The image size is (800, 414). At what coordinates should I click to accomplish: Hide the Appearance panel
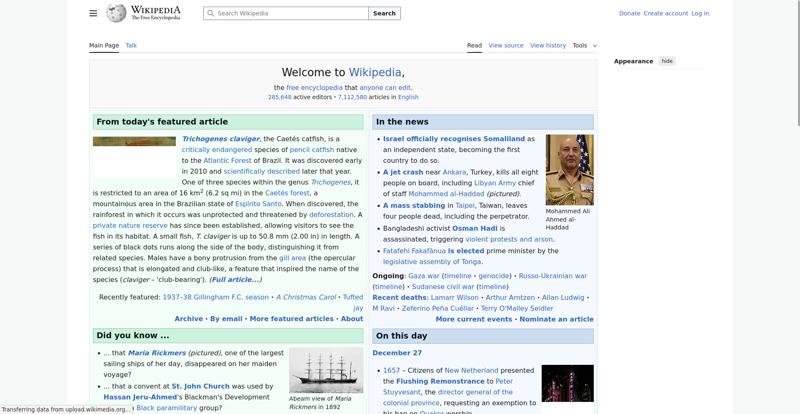click(x=667, y=61)
